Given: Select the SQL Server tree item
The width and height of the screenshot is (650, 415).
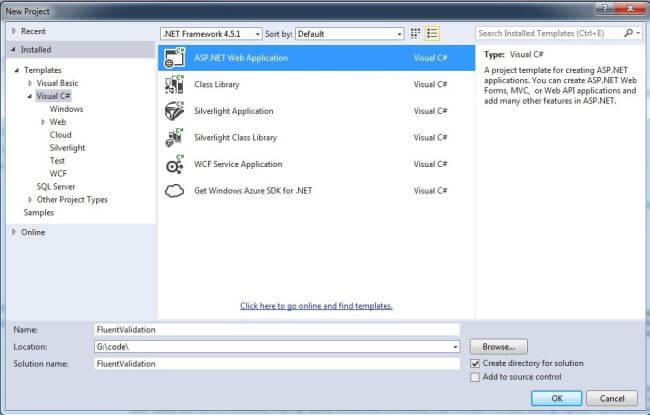Looking at the screenshot, I should tap(56, 187).
